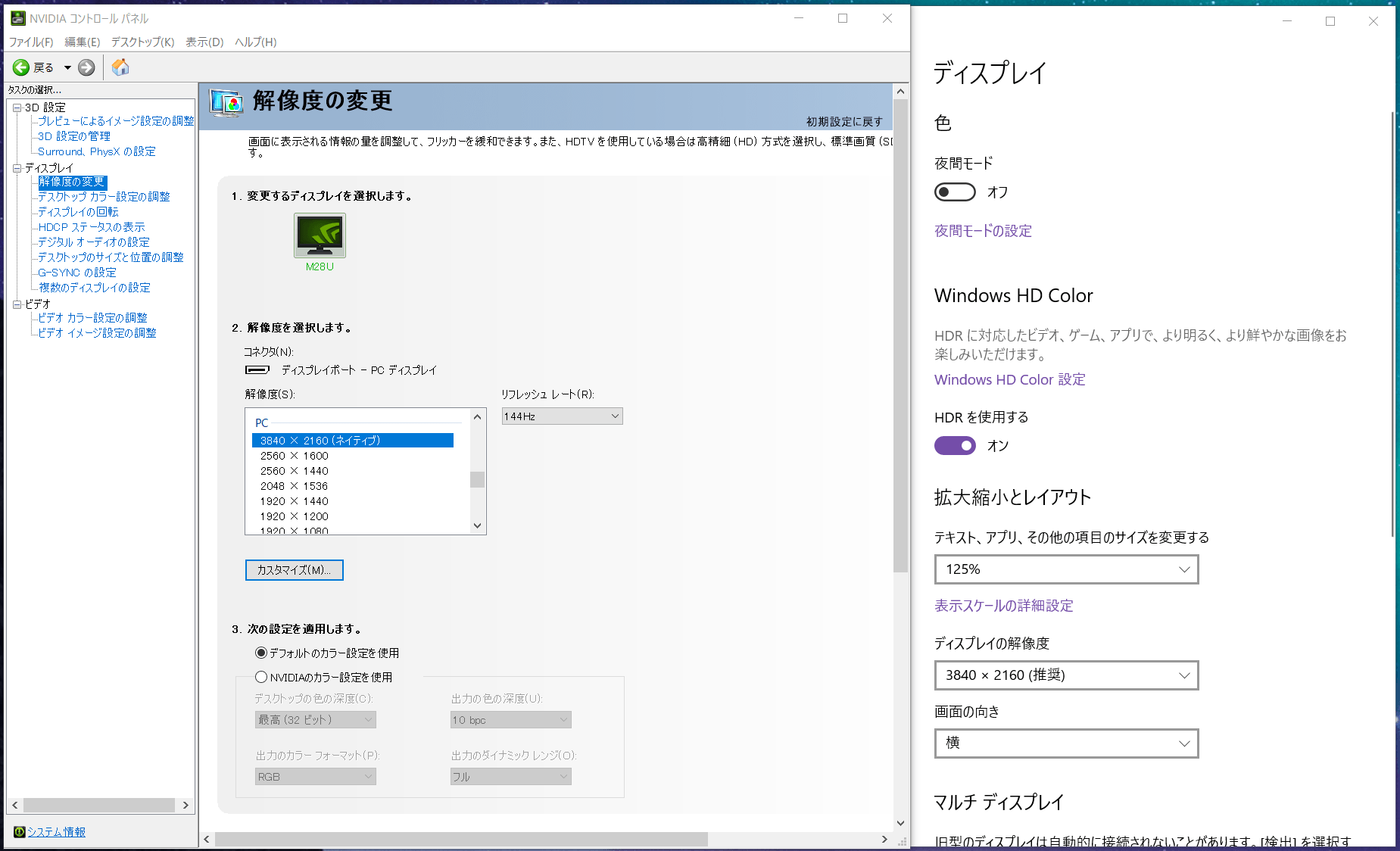This screenshot has width=1400, height=851.
Task: Click main panel vertical scroll-down arrow
Action: pos(900,823)
